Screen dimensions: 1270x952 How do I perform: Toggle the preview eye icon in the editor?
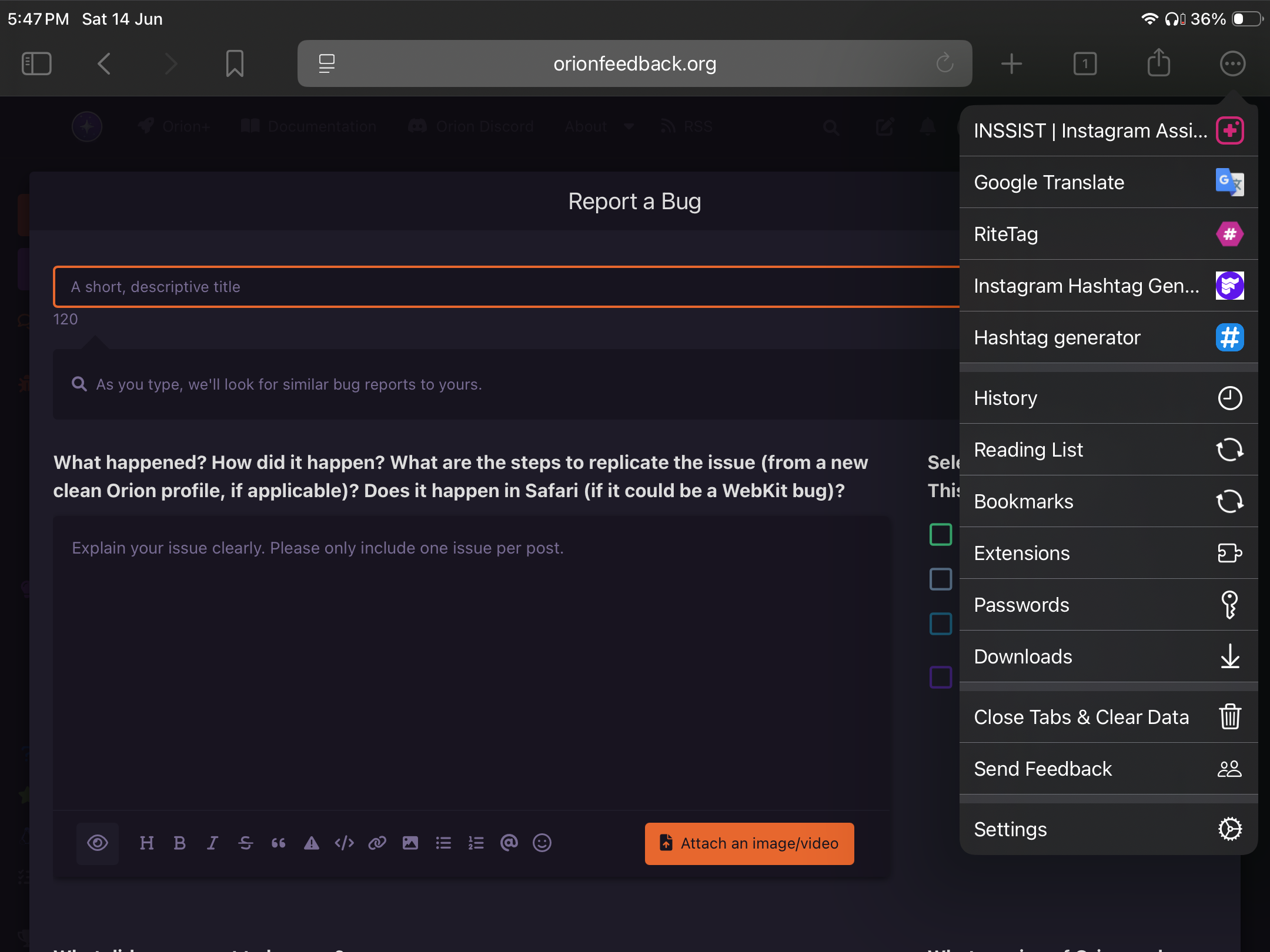click(x=98, y=843)
